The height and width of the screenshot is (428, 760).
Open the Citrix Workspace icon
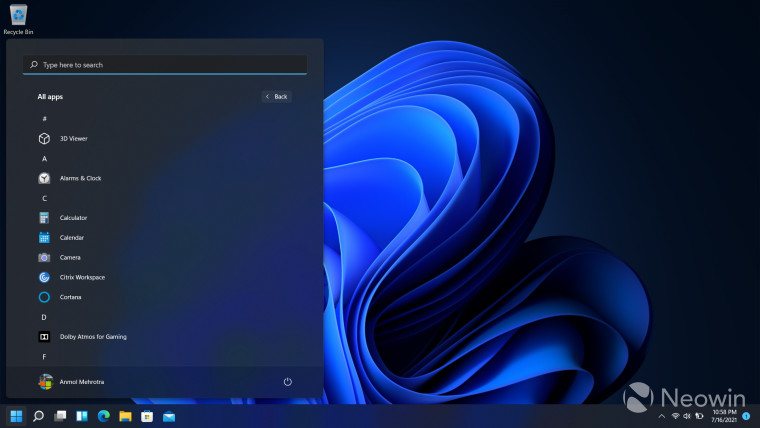coord(44,277)
